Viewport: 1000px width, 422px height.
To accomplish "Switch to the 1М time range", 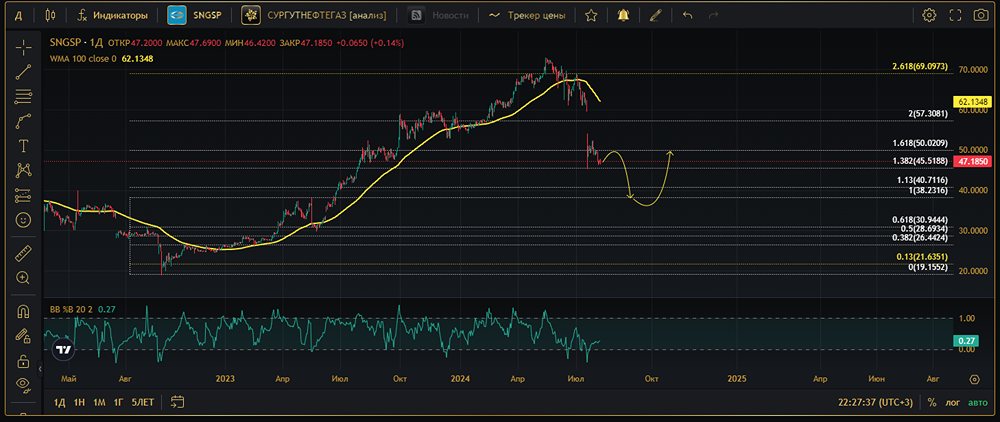I will pyautogui.click(x=99, y=402).
